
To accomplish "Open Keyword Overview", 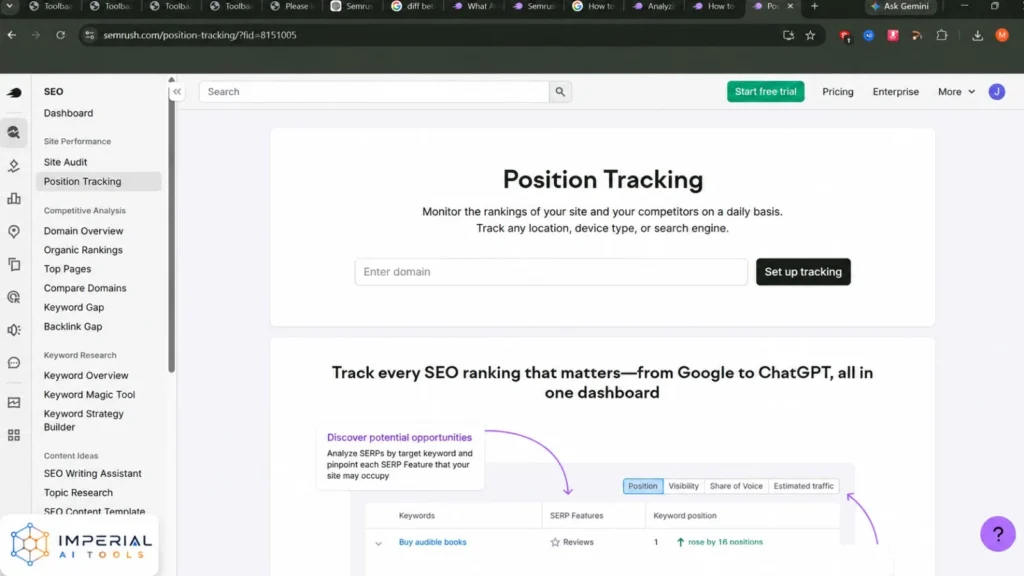I will pyautogui.click(x=86, y=376).
